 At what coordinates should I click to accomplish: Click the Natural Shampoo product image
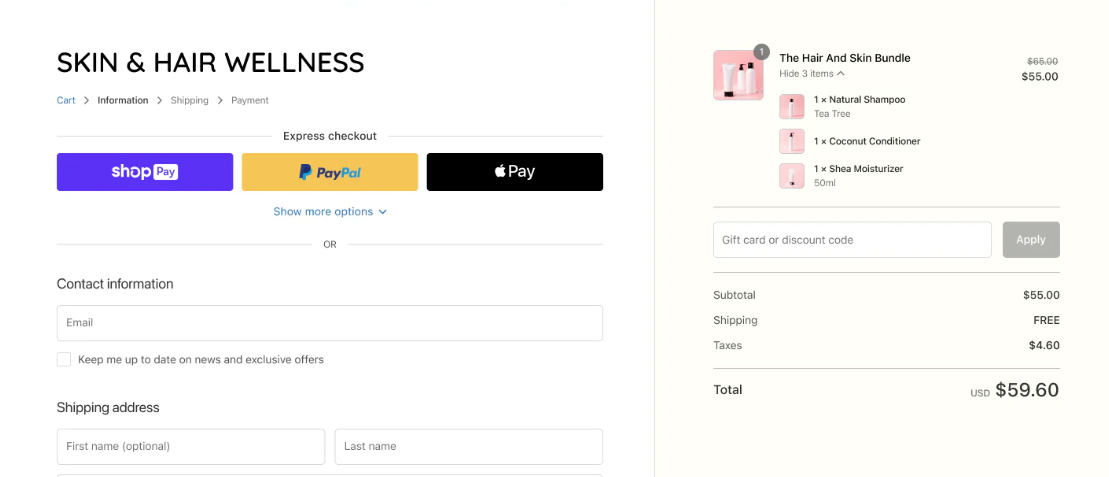[x=792, y=107]
